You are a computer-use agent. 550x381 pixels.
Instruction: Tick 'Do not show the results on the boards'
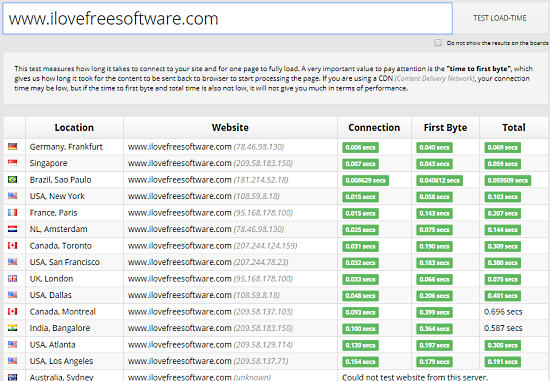tap(438, 43)
